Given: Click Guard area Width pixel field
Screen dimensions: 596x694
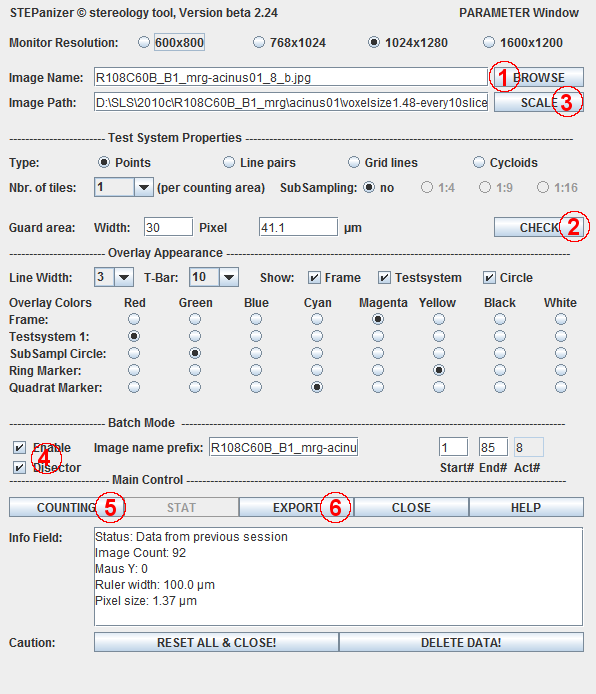Looking at the screenshot, I should pos(168,227).
